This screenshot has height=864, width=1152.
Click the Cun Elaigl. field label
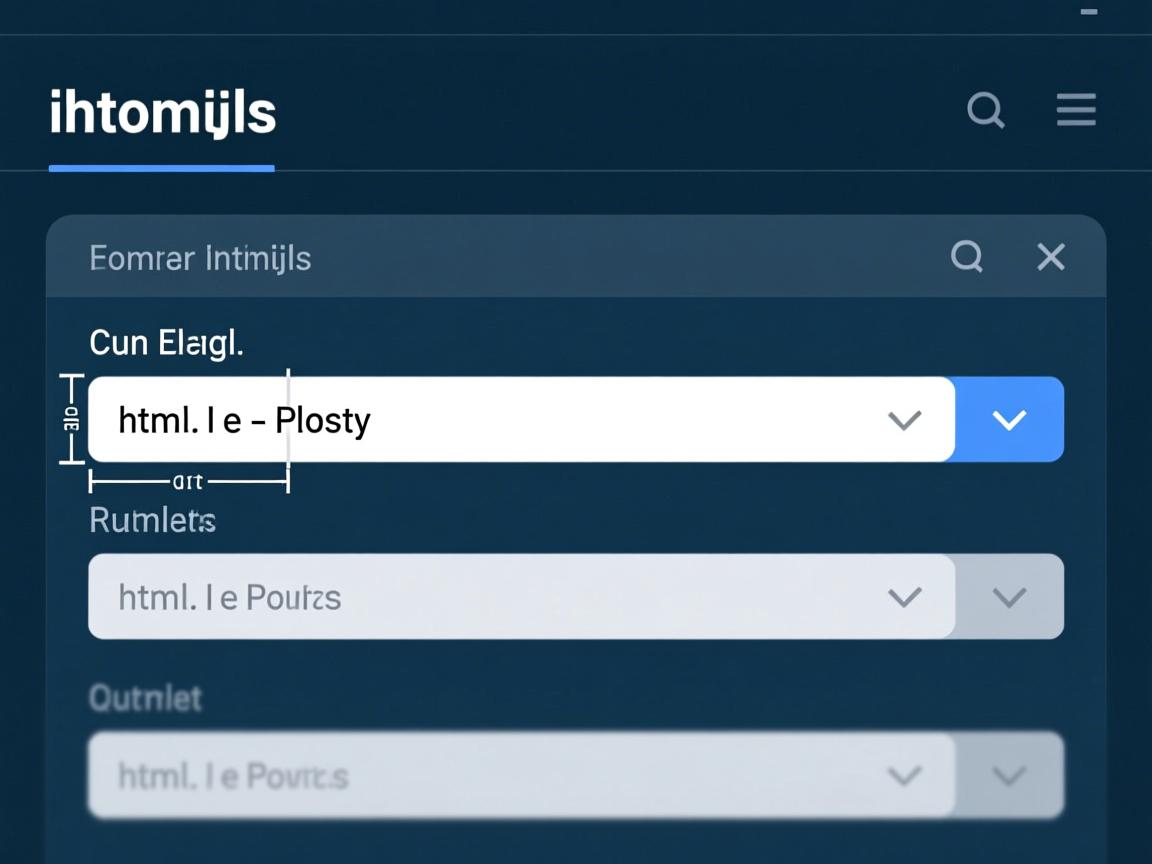[x=166, y=343]
